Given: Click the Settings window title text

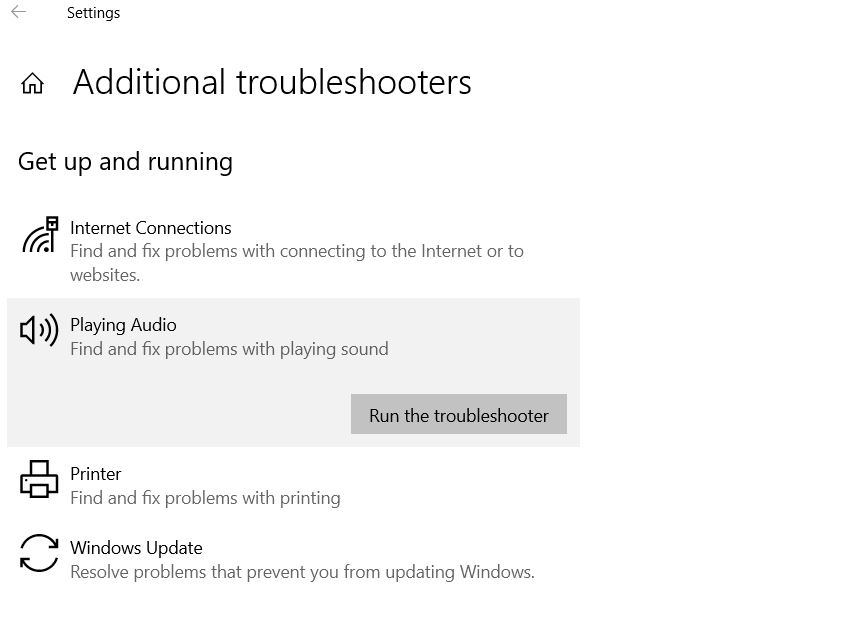Looking at the screenshot, I should click(94, 13).
